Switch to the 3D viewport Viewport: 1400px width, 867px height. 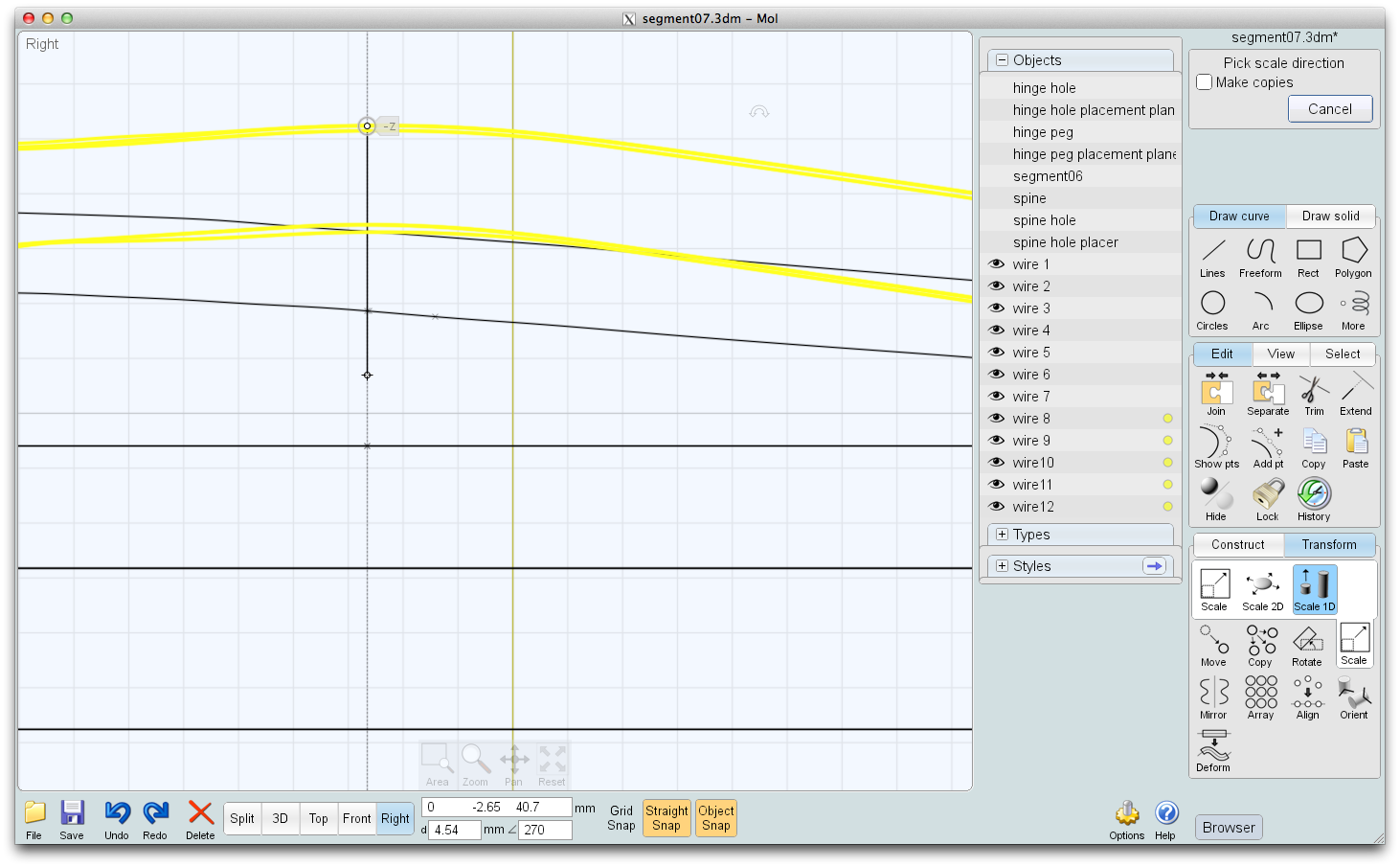280,818
